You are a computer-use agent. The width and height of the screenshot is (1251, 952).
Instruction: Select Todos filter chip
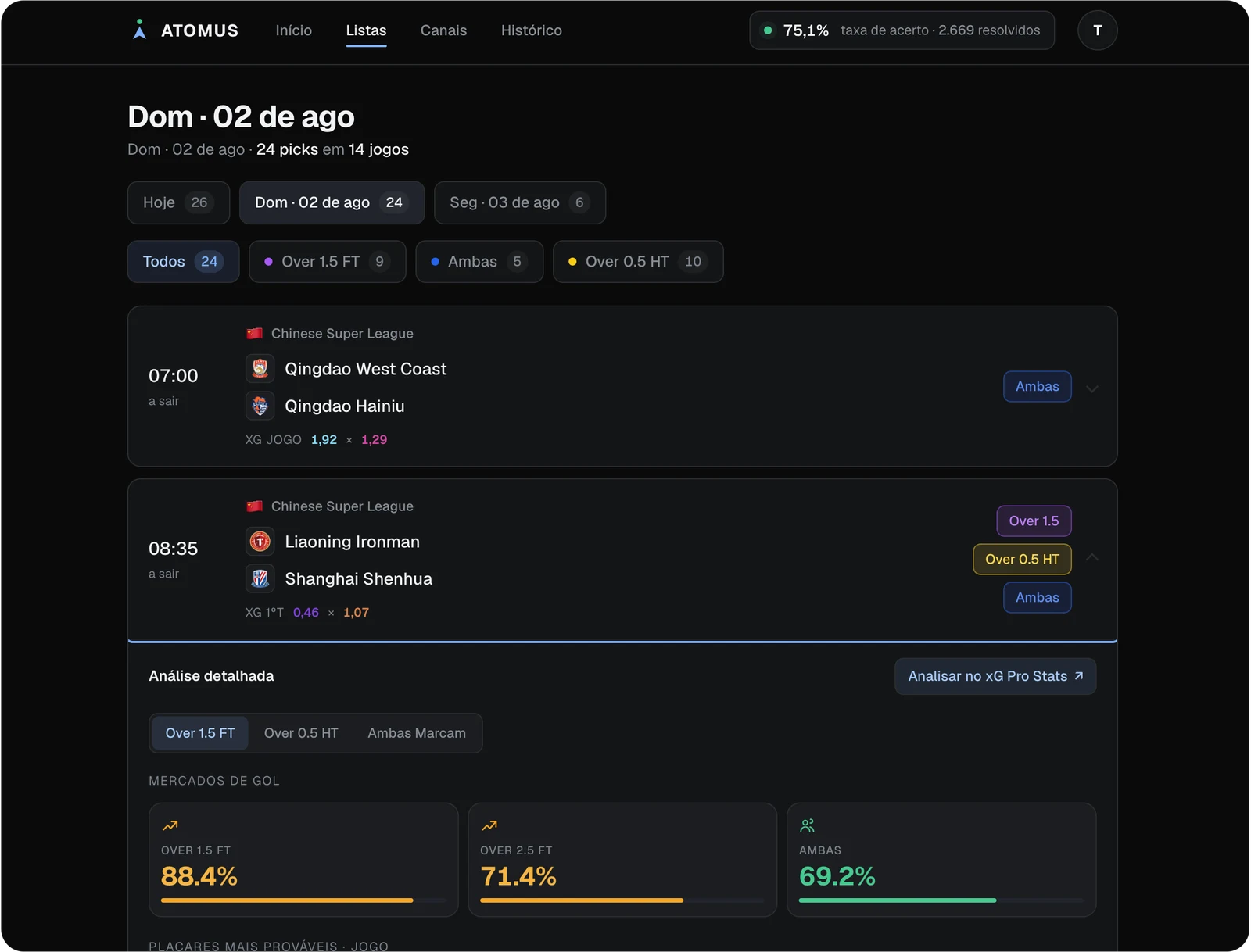[183, 261]
